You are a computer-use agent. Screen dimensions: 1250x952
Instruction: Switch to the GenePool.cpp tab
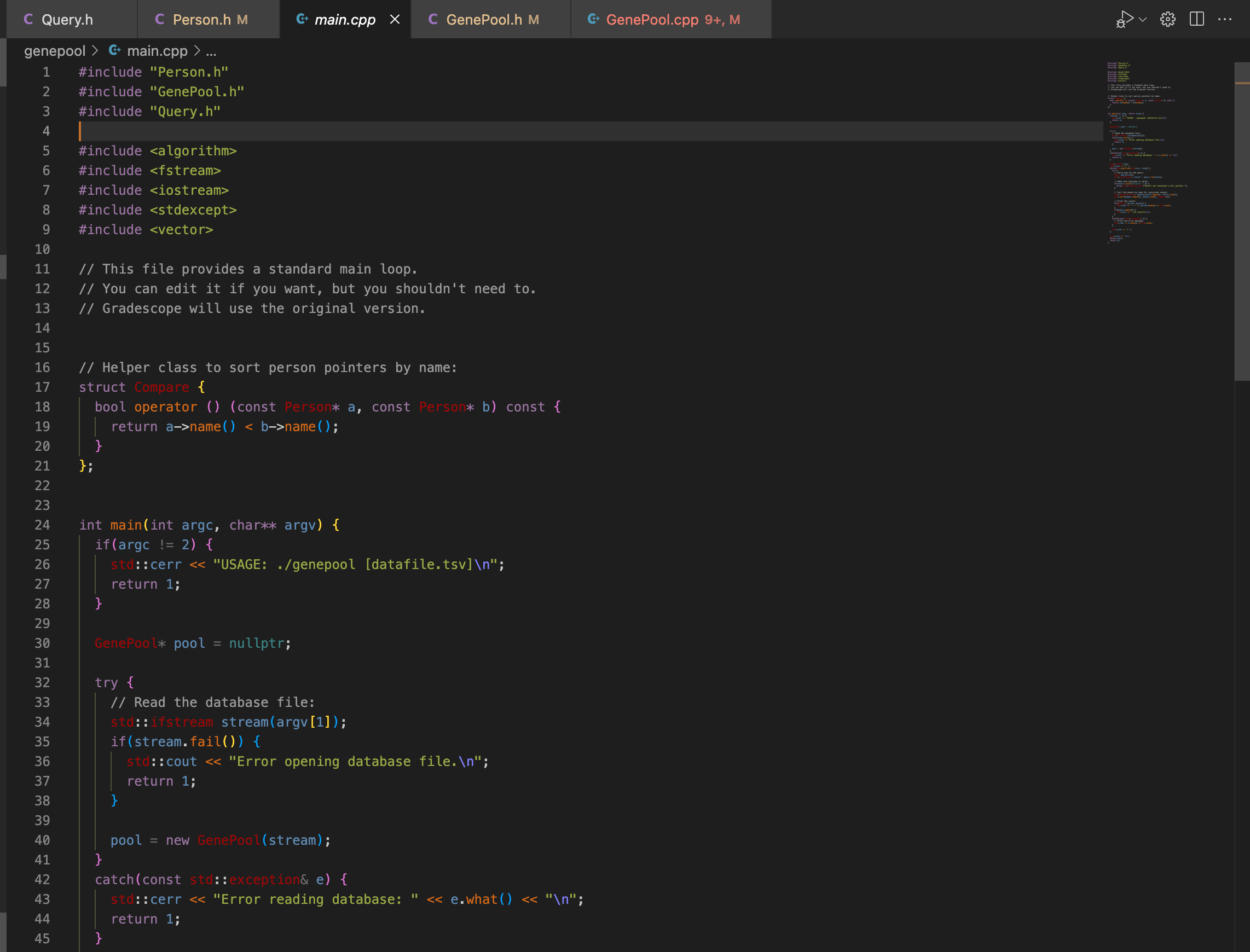coord(652,19)
